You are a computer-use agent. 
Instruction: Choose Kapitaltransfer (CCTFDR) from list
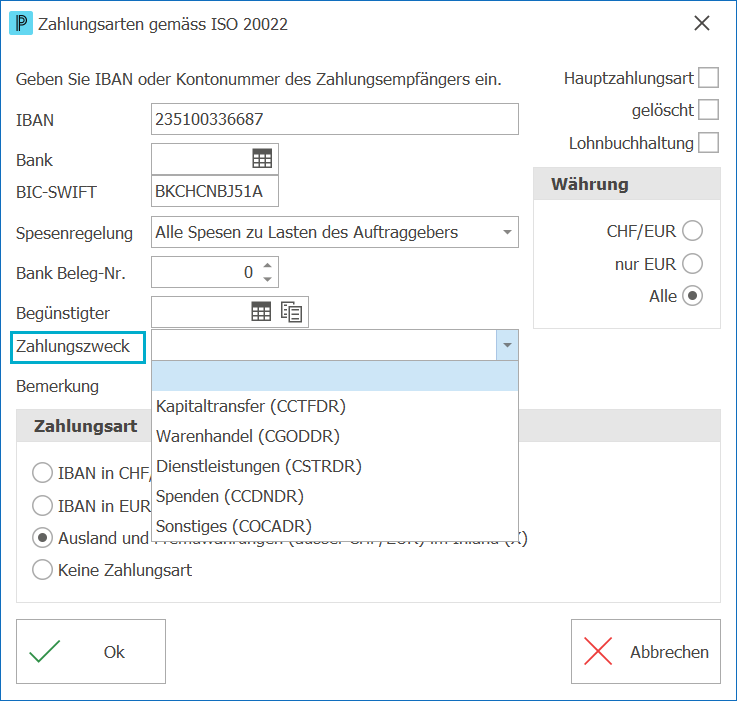[335, 406]
